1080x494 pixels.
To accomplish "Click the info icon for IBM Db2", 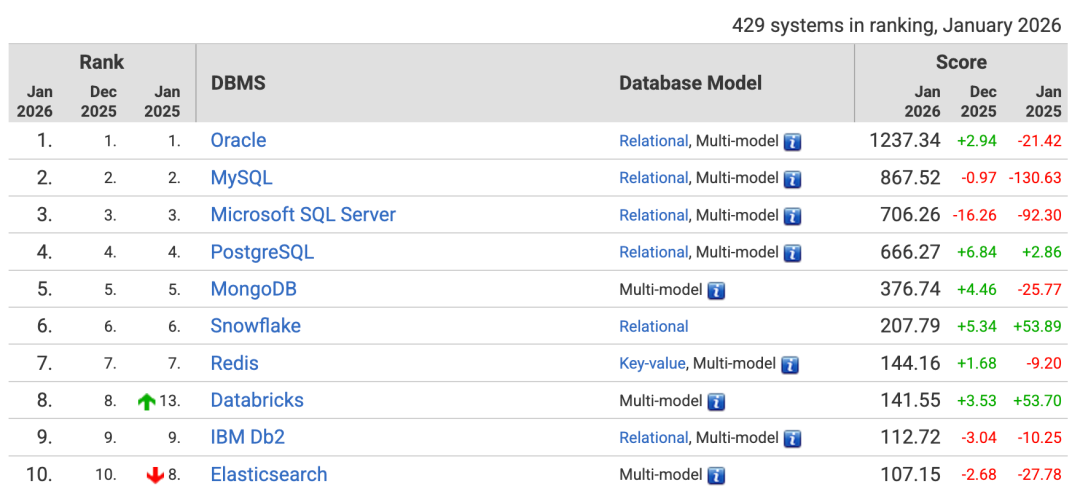I will point(792,438).
